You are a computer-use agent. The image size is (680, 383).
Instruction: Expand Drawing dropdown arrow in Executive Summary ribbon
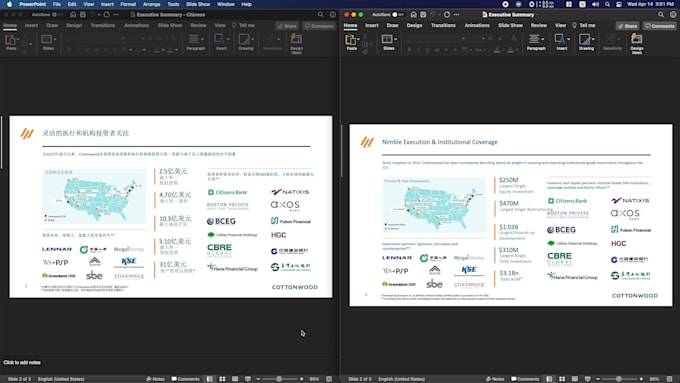[x=593, y=39]
